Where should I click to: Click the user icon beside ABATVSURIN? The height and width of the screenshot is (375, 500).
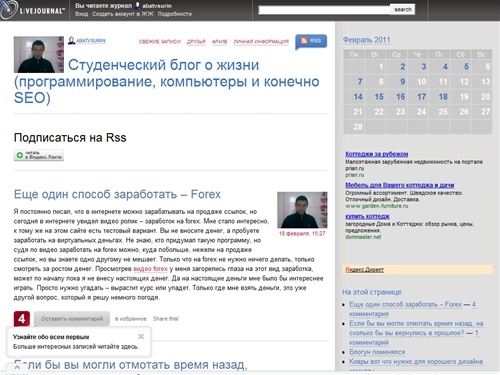71,40
